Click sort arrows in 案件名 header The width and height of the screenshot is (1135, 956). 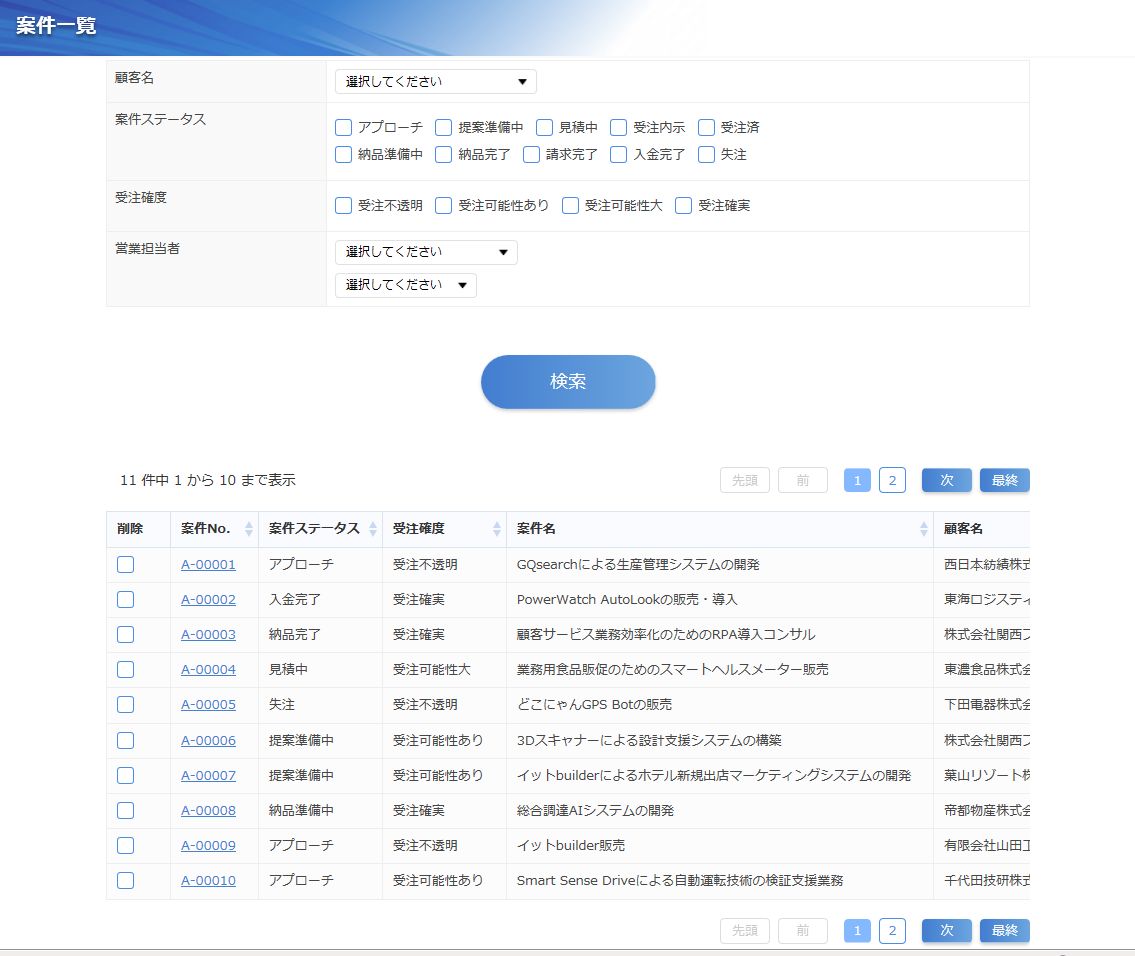924,529
